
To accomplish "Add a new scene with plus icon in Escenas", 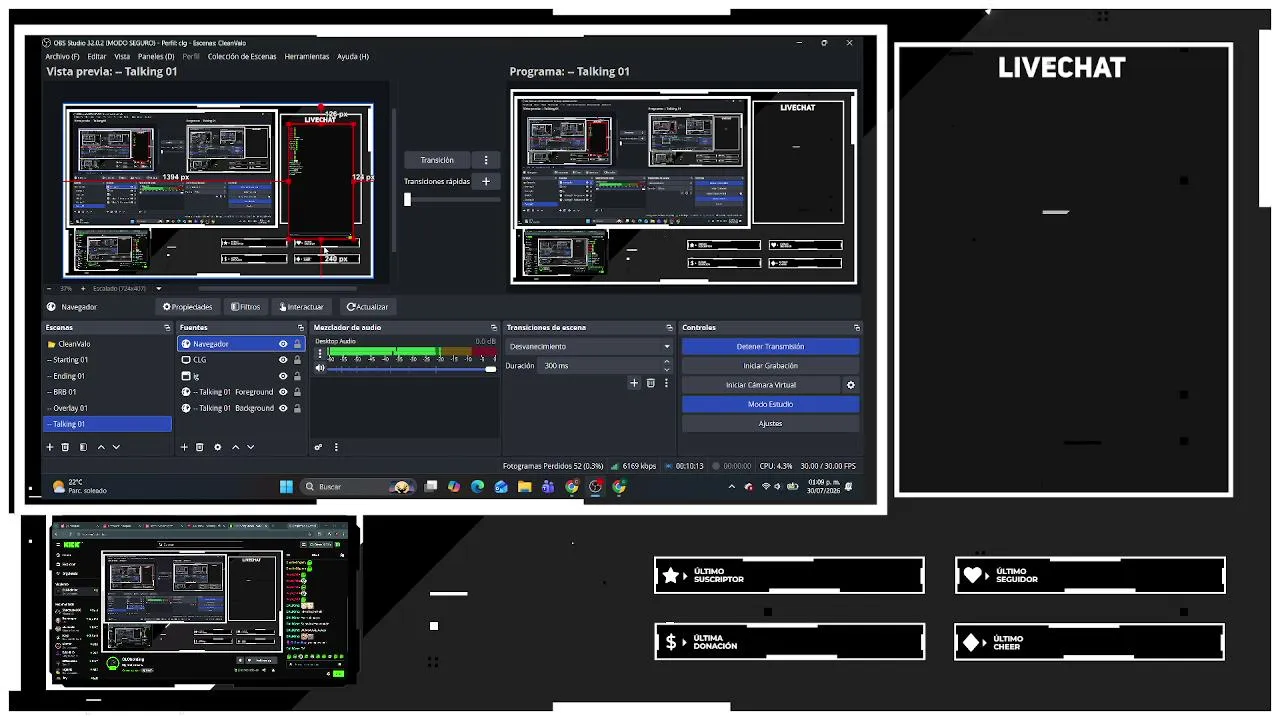I will [50, 447].
